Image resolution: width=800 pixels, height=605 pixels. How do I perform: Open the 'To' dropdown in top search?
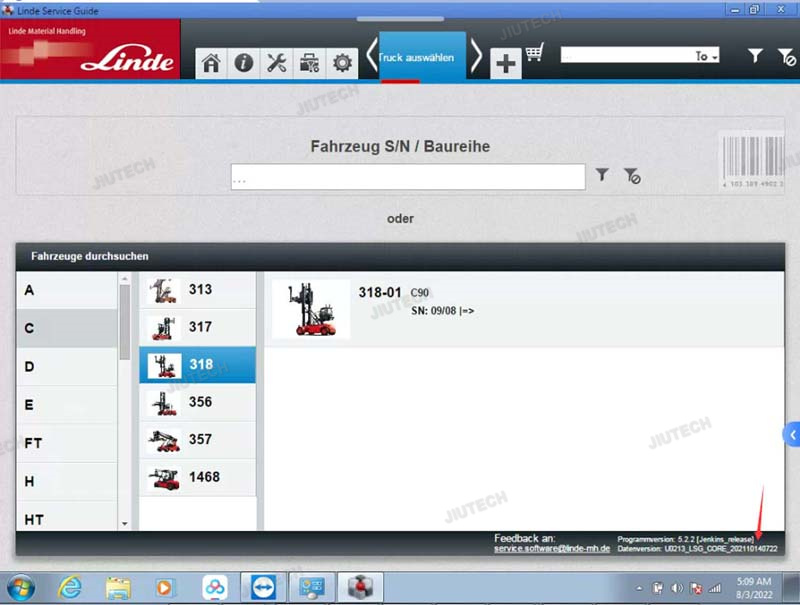click(x=707, y=56)
